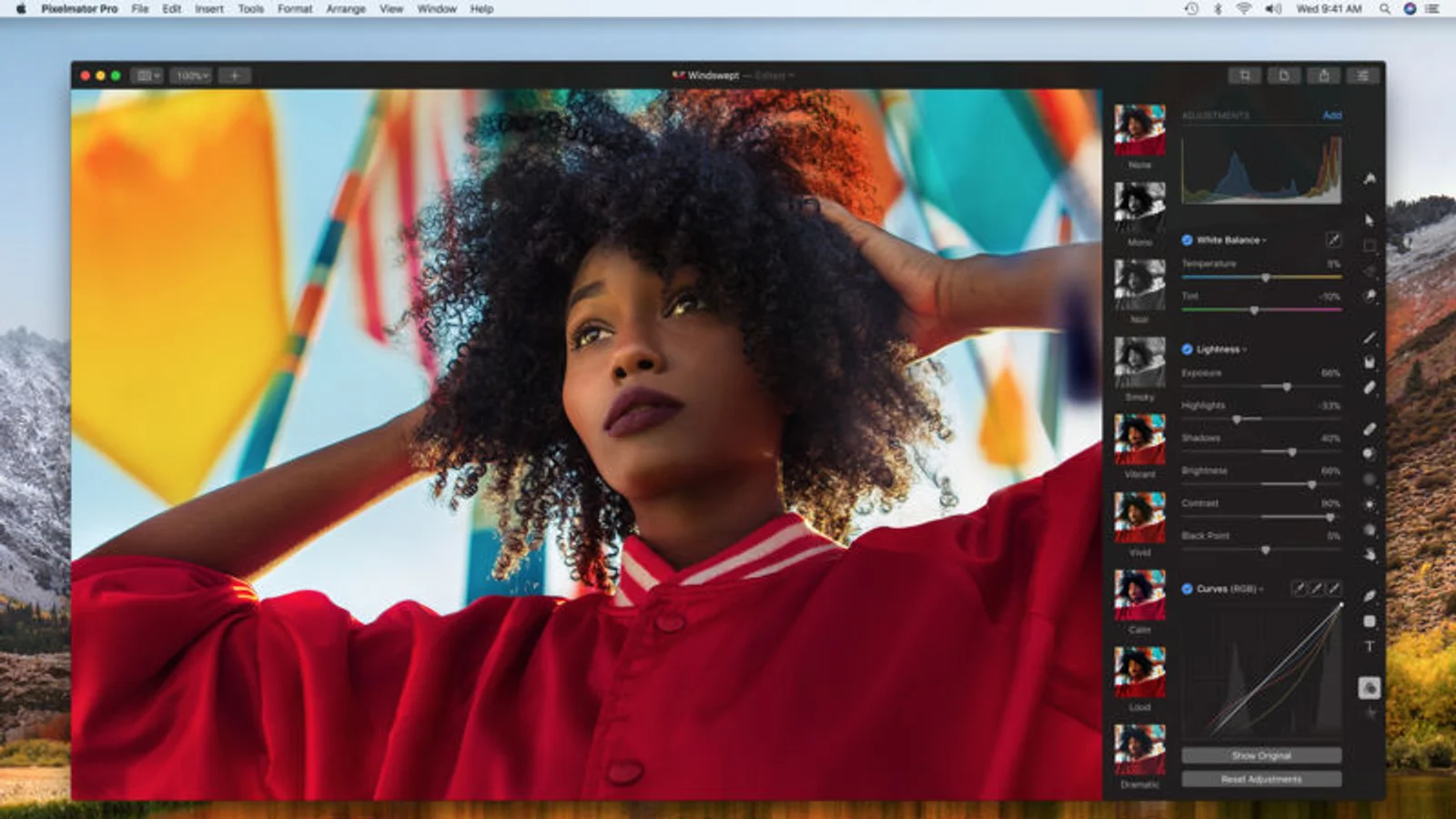Image resolution: width=1456 pixels, height=819 pixels.
Task: Select the Color Adjustments tool
Action: tap(1369, 688)
